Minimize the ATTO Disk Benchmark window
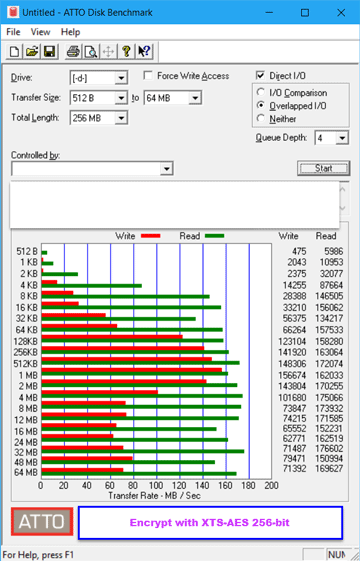Image resolution: width=360 pixels, height=561 pixels. 269,13
